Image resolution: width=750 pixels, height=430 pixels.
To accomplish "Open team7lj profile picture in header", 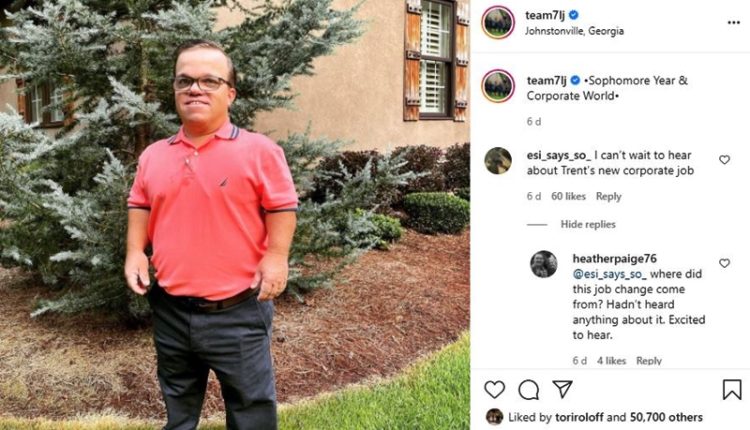I will (498, 22).
